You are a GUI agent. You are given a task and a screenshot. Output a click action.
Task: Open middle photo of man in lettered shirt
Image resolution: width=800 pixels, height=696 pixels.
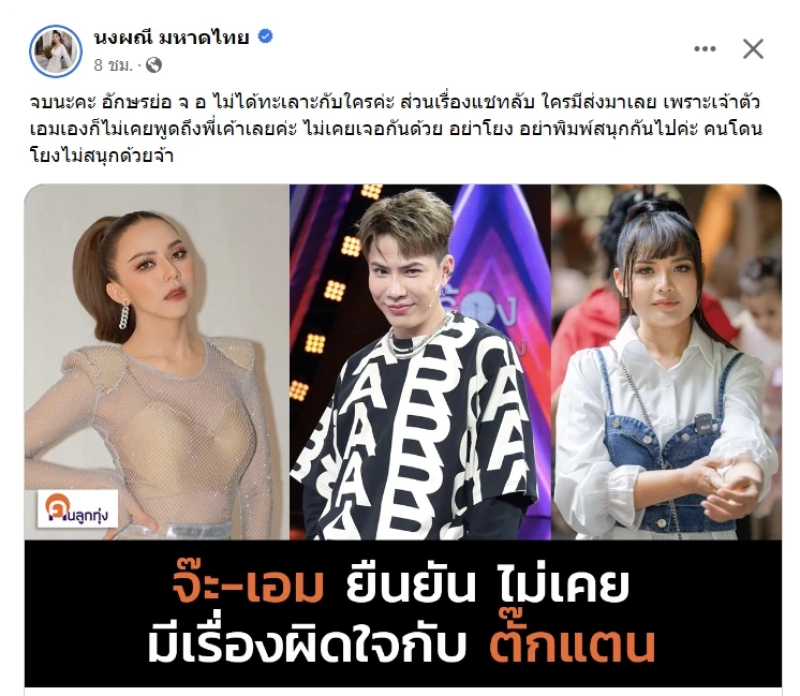[x=420, y=362]
